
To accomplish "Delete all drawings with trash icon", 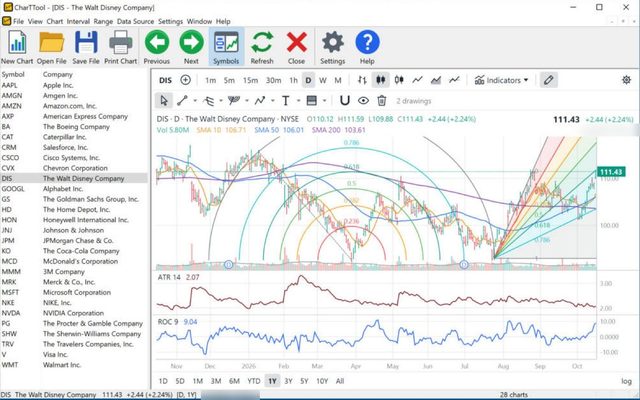I will point(382,100).
